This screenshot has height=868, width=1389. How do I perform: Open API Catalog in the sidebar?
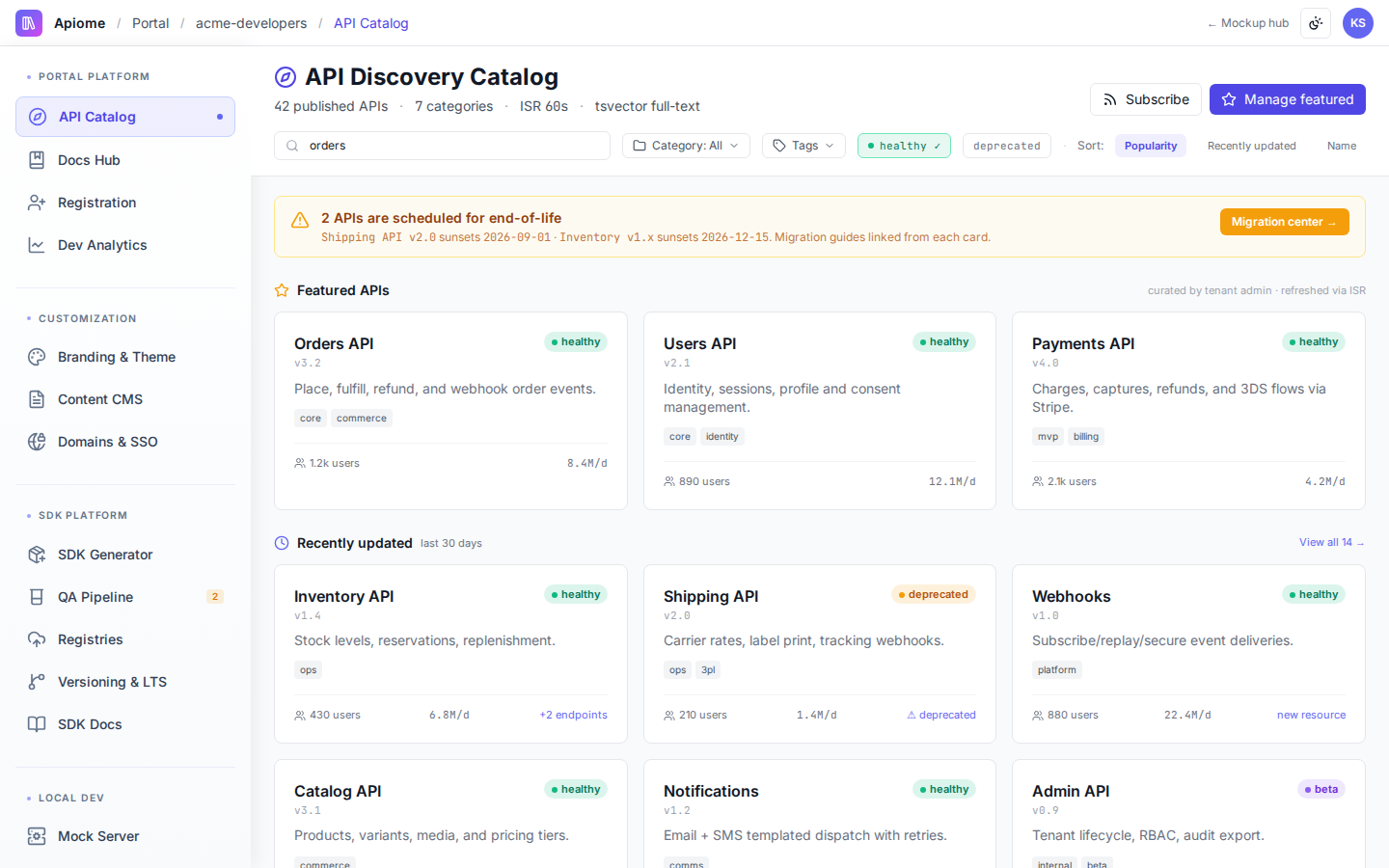[x=125, y=117]
